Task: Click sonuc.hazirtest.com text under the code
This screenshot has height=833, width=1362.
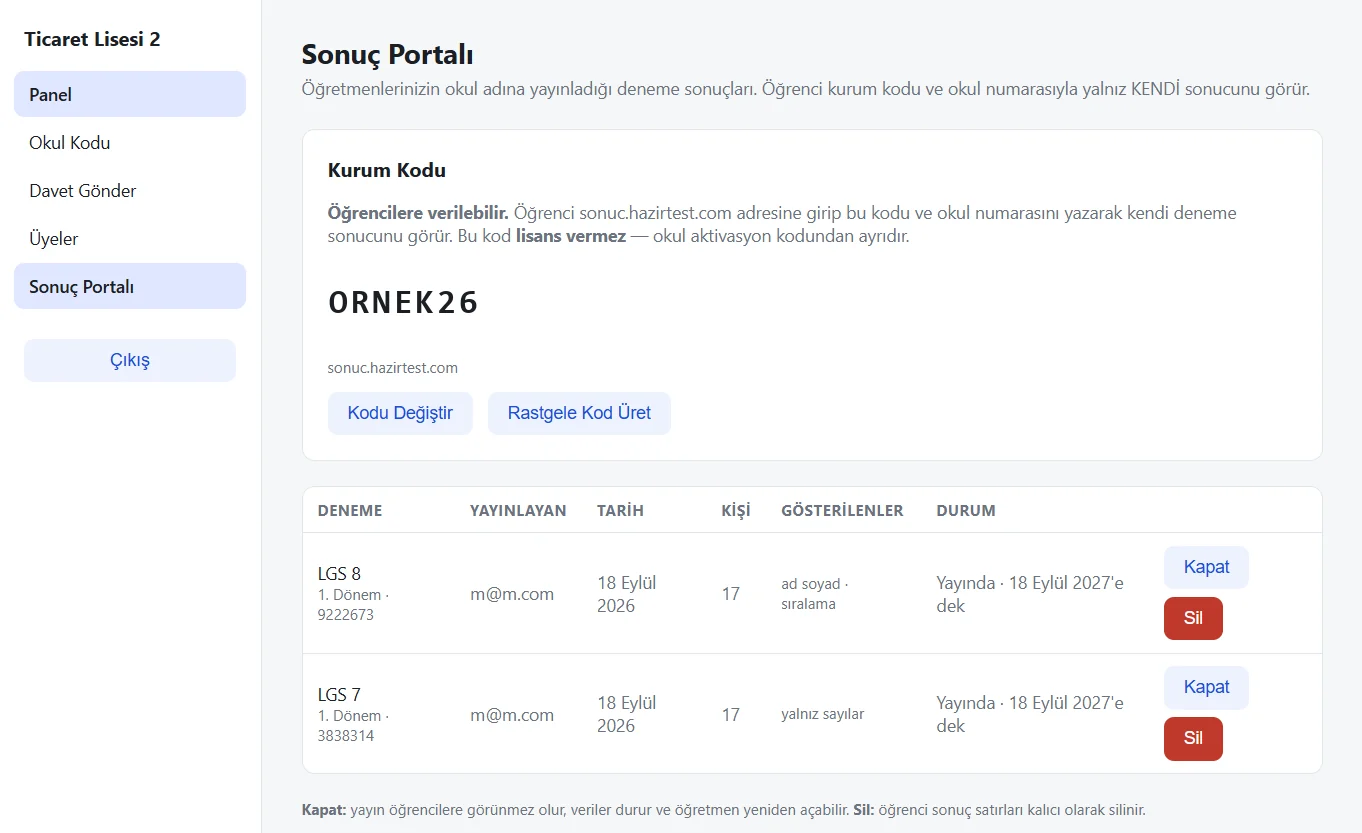Action: [x=393, y=368]
